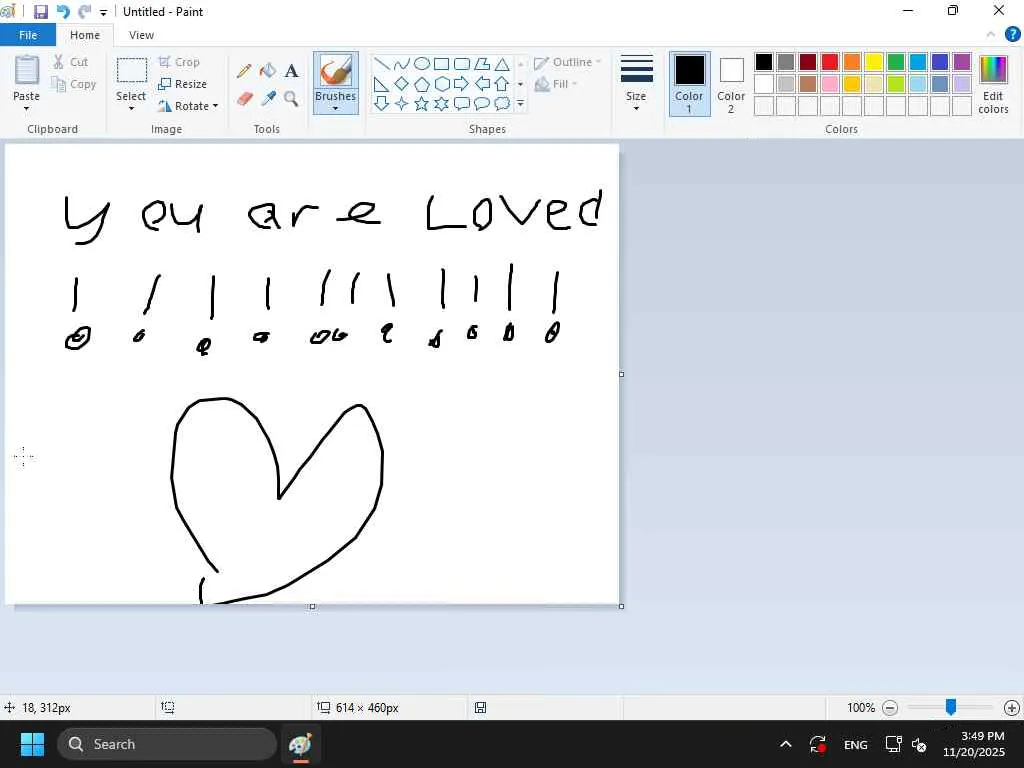Viewport: 1024px width, 768px height.
Task: Choose the Right arrow shape
Action: tap(462, 84)
